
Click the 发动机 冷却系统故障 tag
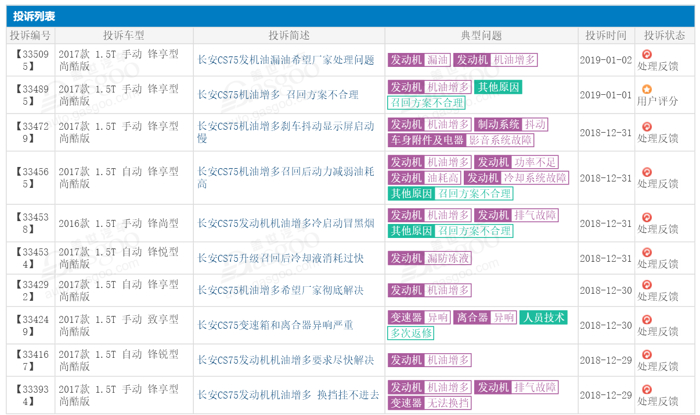click(517, 178)
